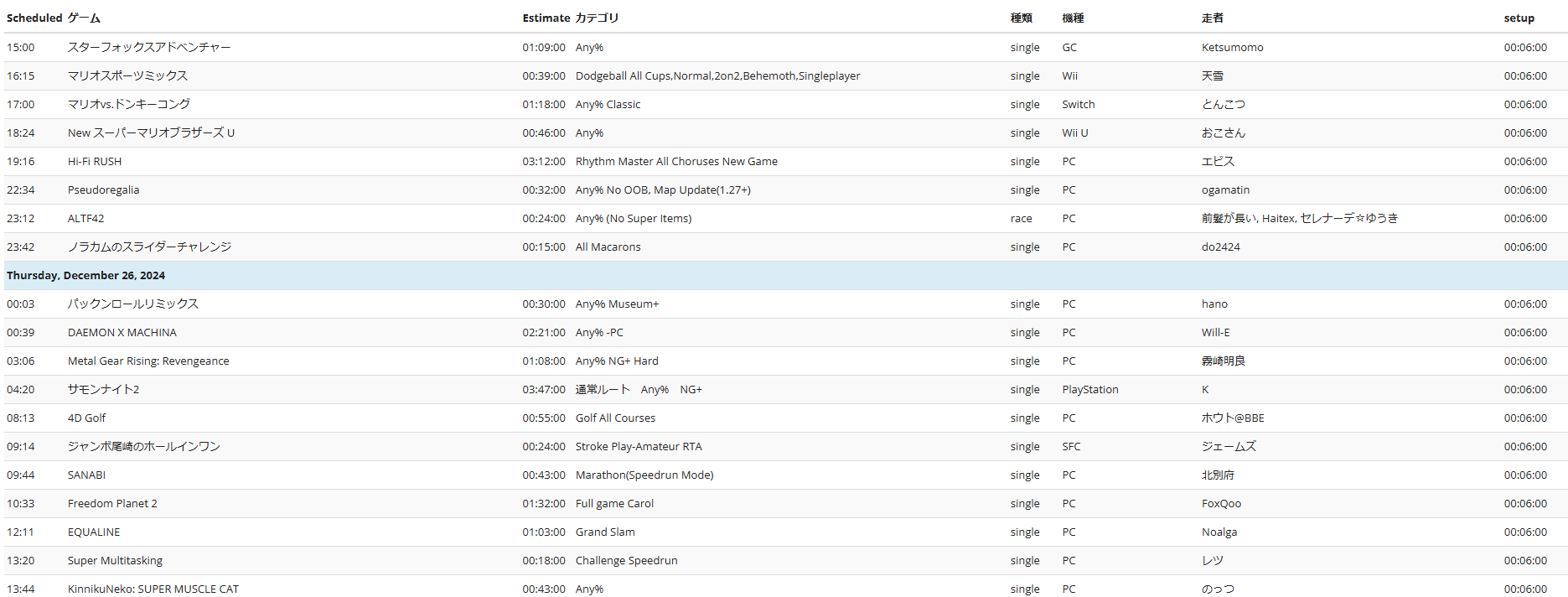Screen dimensions: 1568x597
Task: Click the game title マリオスポーツミックス
Action: tap(127, 76)
